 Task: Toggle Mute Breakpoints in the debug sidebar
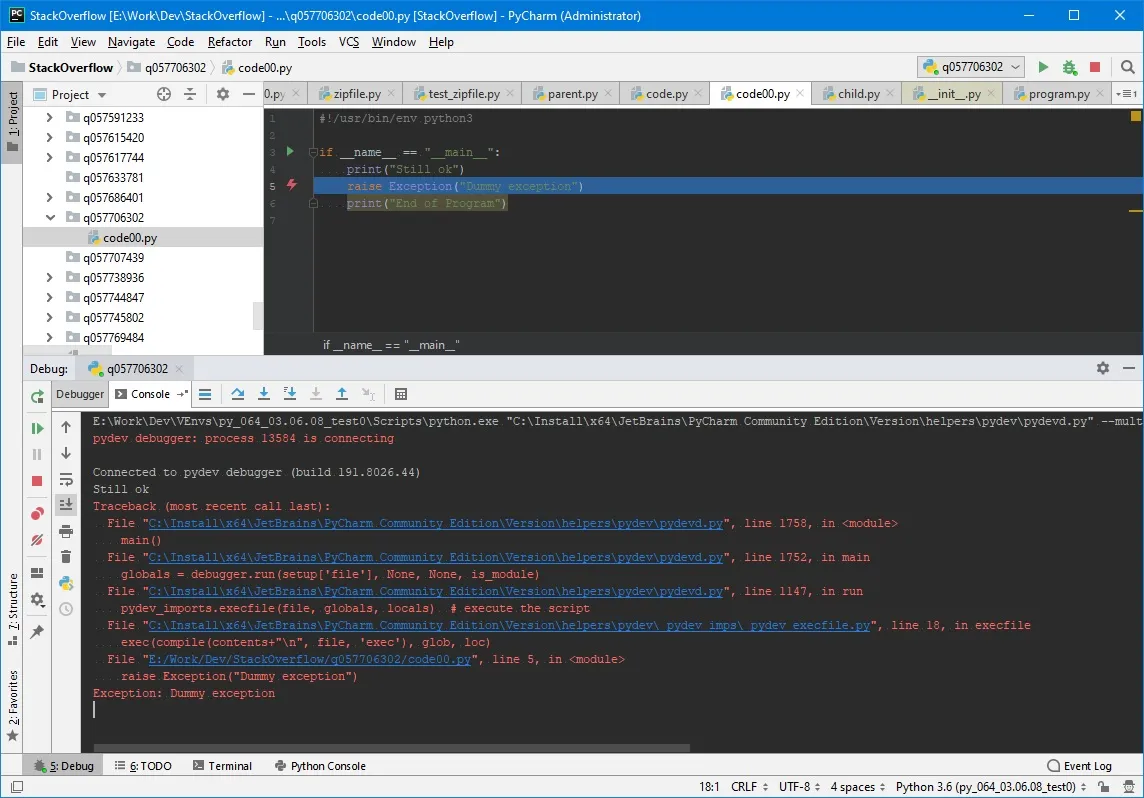(x=37, y=540)
